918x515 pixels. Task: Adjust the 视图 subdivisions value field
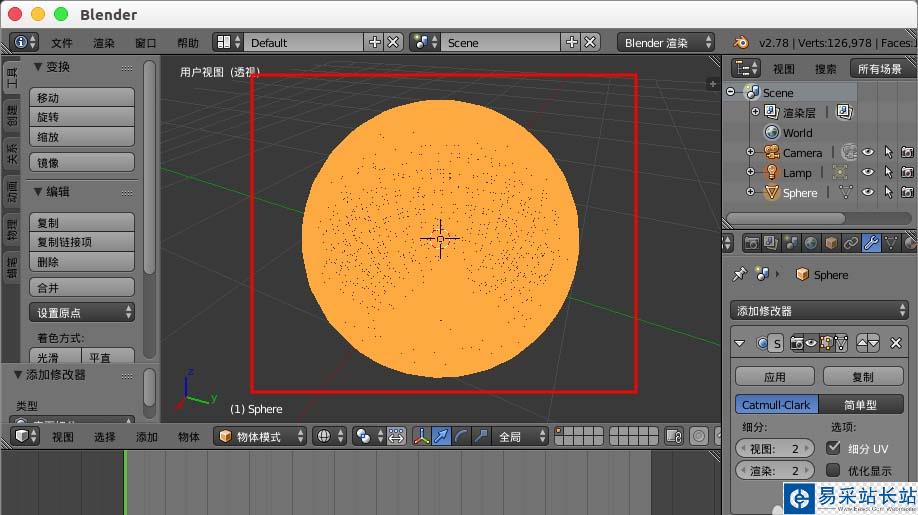(x=775, y=448)
